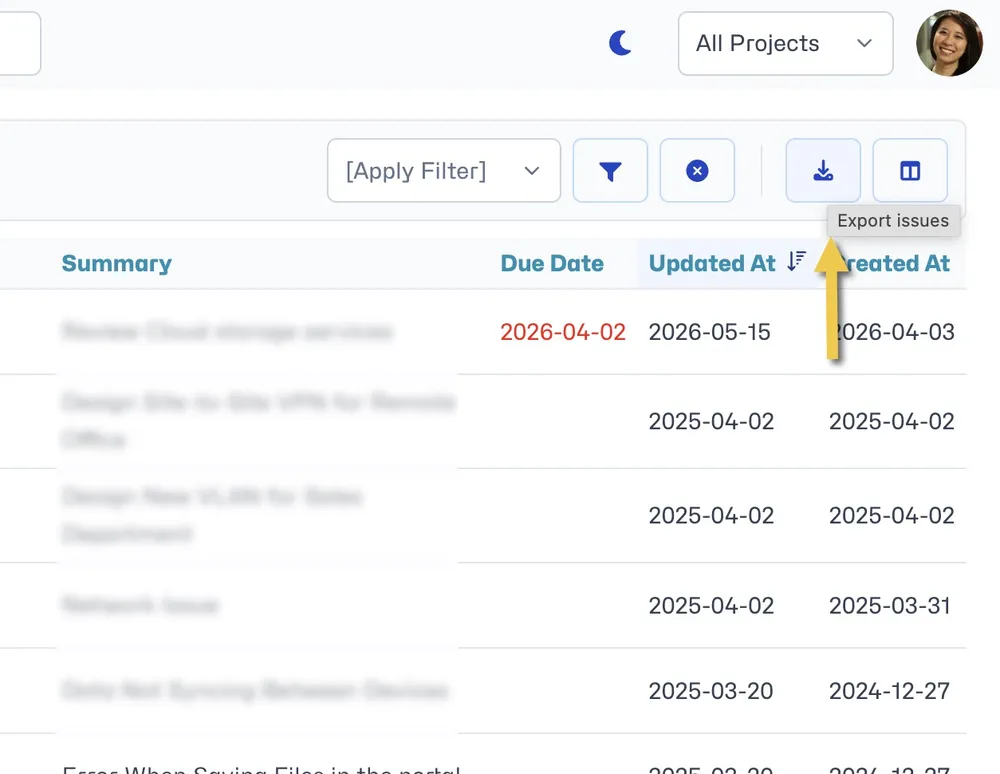This screenshot has width=1000, height=774.
Task: Expand the [Apply Filter] dropdown
Action: (x=444, y=171)
